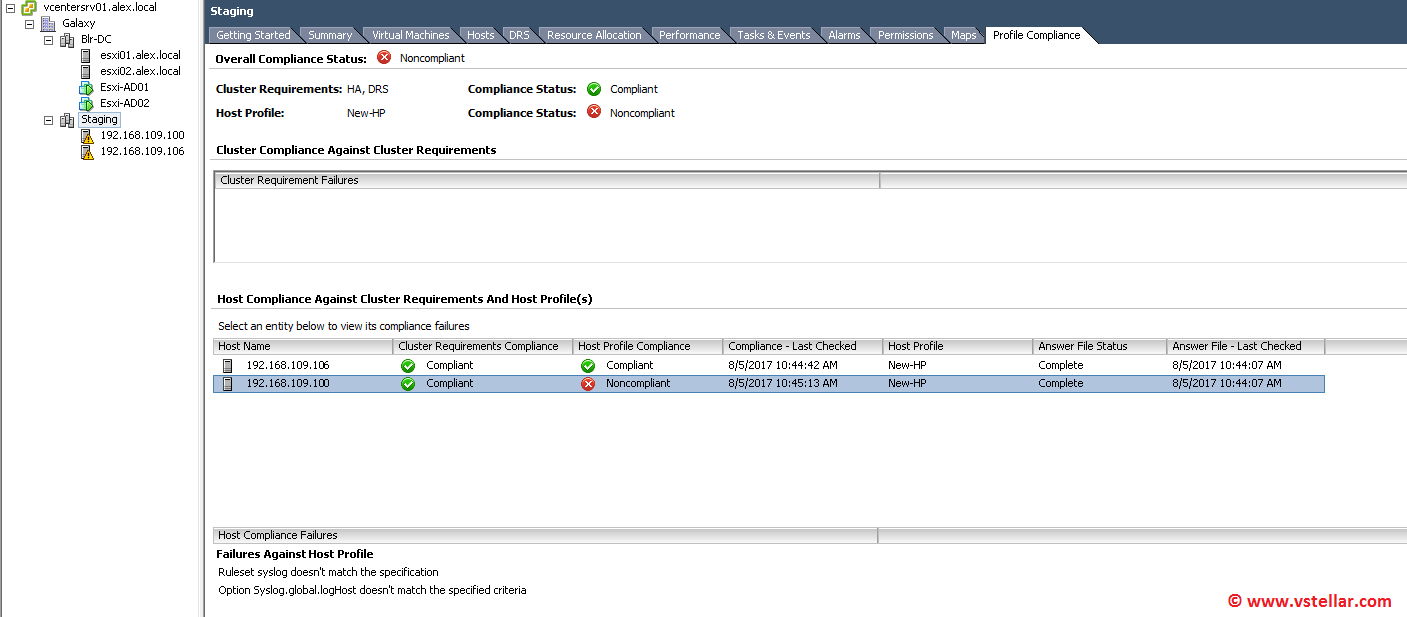Select the esxi01.alex.local host icon
1407x617 pixels.
click(x=85, y=55)
